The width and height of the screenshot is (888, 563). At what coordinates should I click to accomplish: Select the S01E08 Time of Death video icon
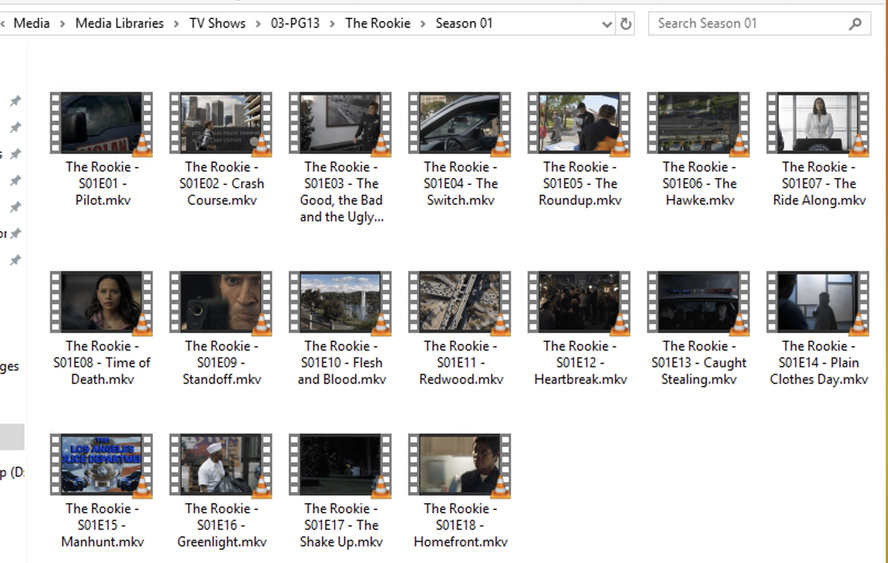[101, 302]
